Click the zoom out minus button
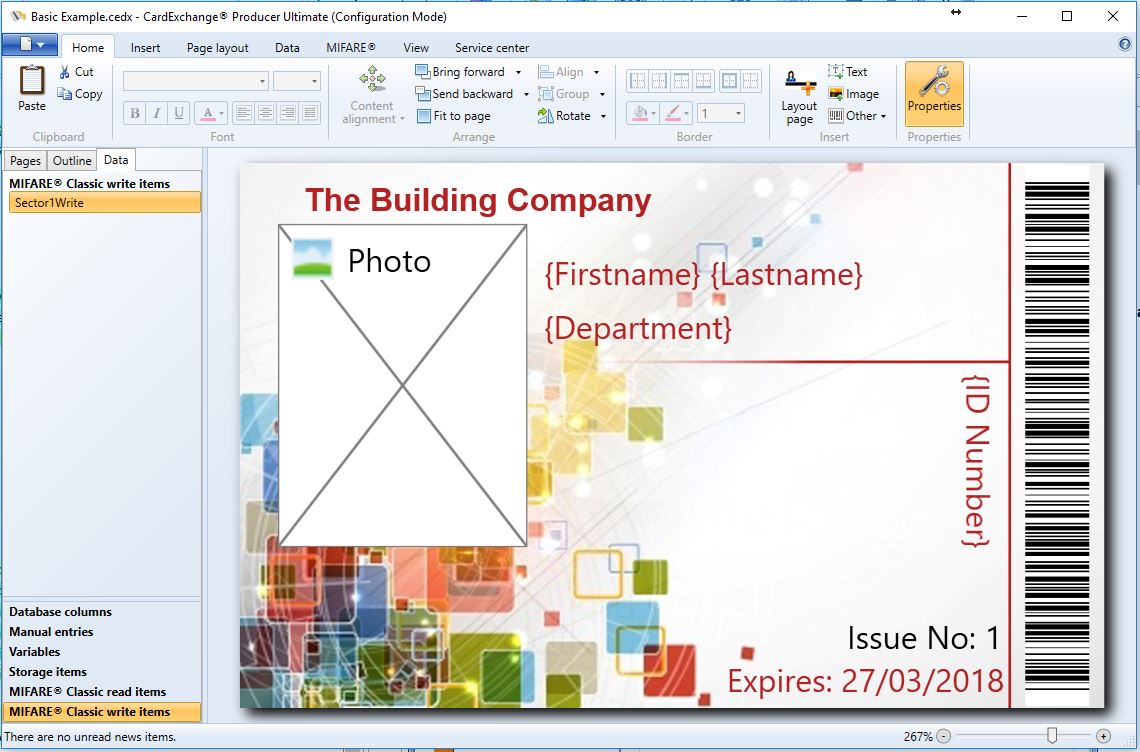This screenshot has width=1140, height=752. (x=943, y=736)
